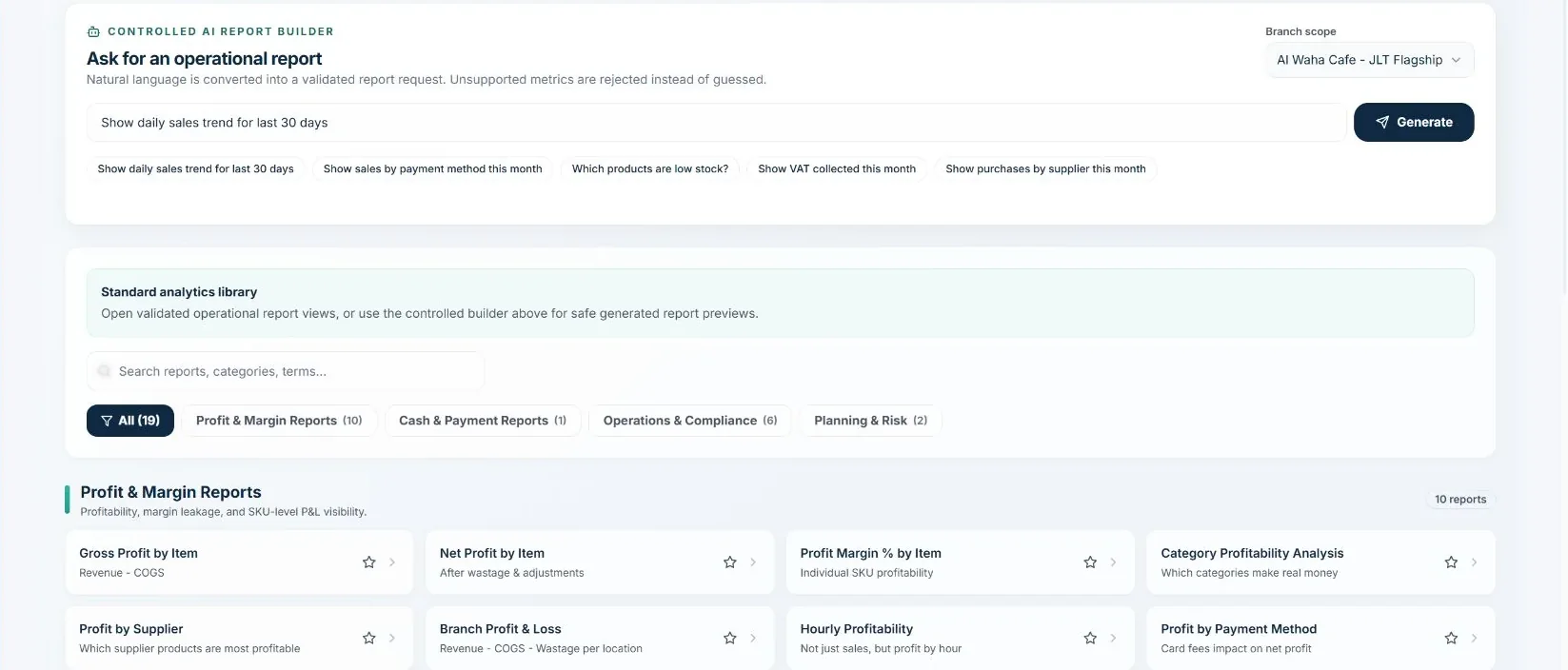Switch to Planning & Risk filter
This screenshot has width=1568, height=670.
click(870, 421)
